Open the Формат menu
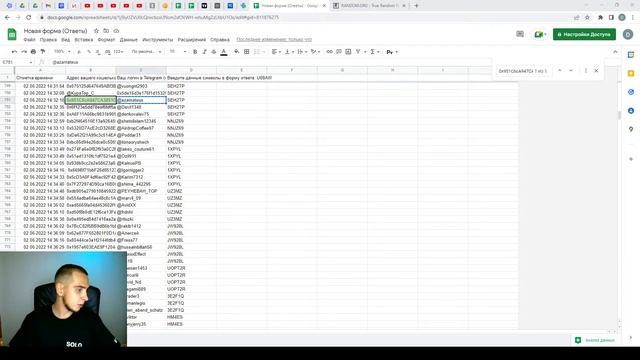The height and width of the screenshot is (360, 640). point(106,40)
